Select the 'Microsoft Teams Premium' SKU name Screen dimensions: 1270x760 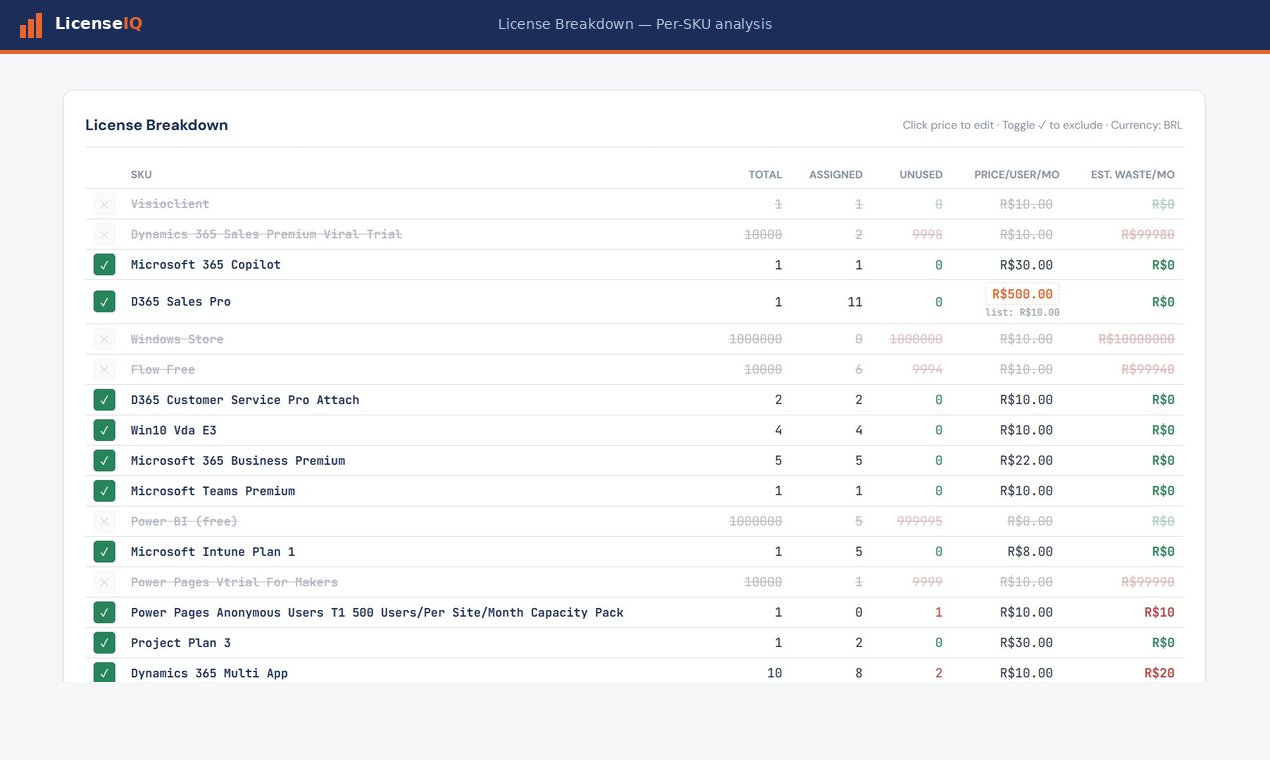click(213, 491)
